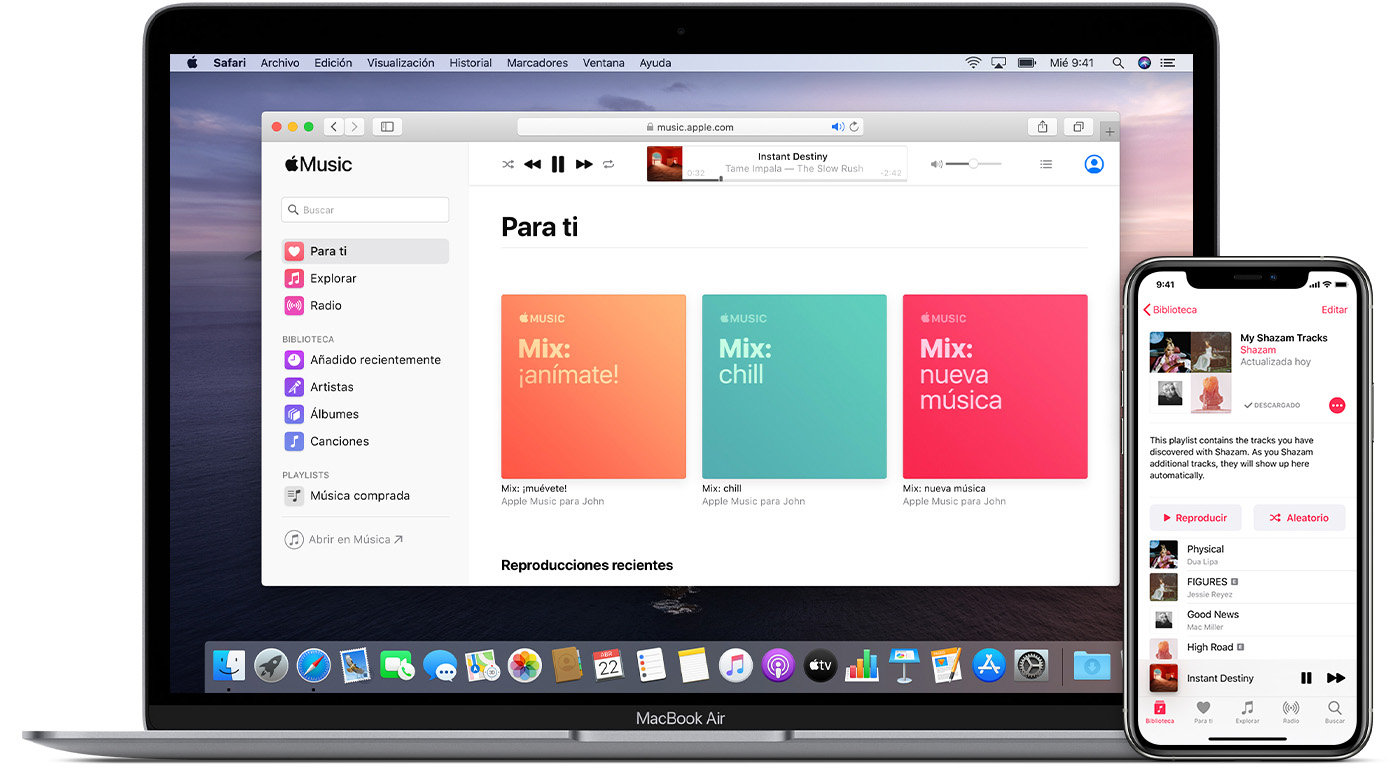Image resolution: width=1400 pixels, height=768 pixels.
Task: Open Music app from the Dock
Action: point(735,665)
